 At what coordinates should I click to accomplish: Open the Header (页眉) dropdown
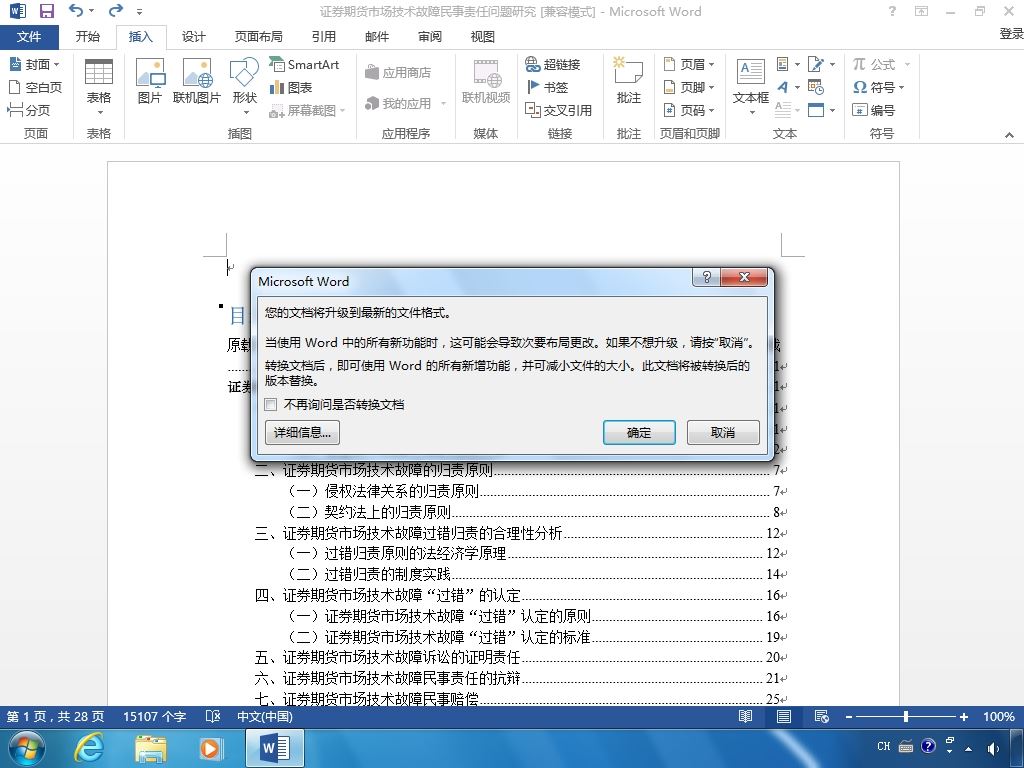(x=689, y=64)
